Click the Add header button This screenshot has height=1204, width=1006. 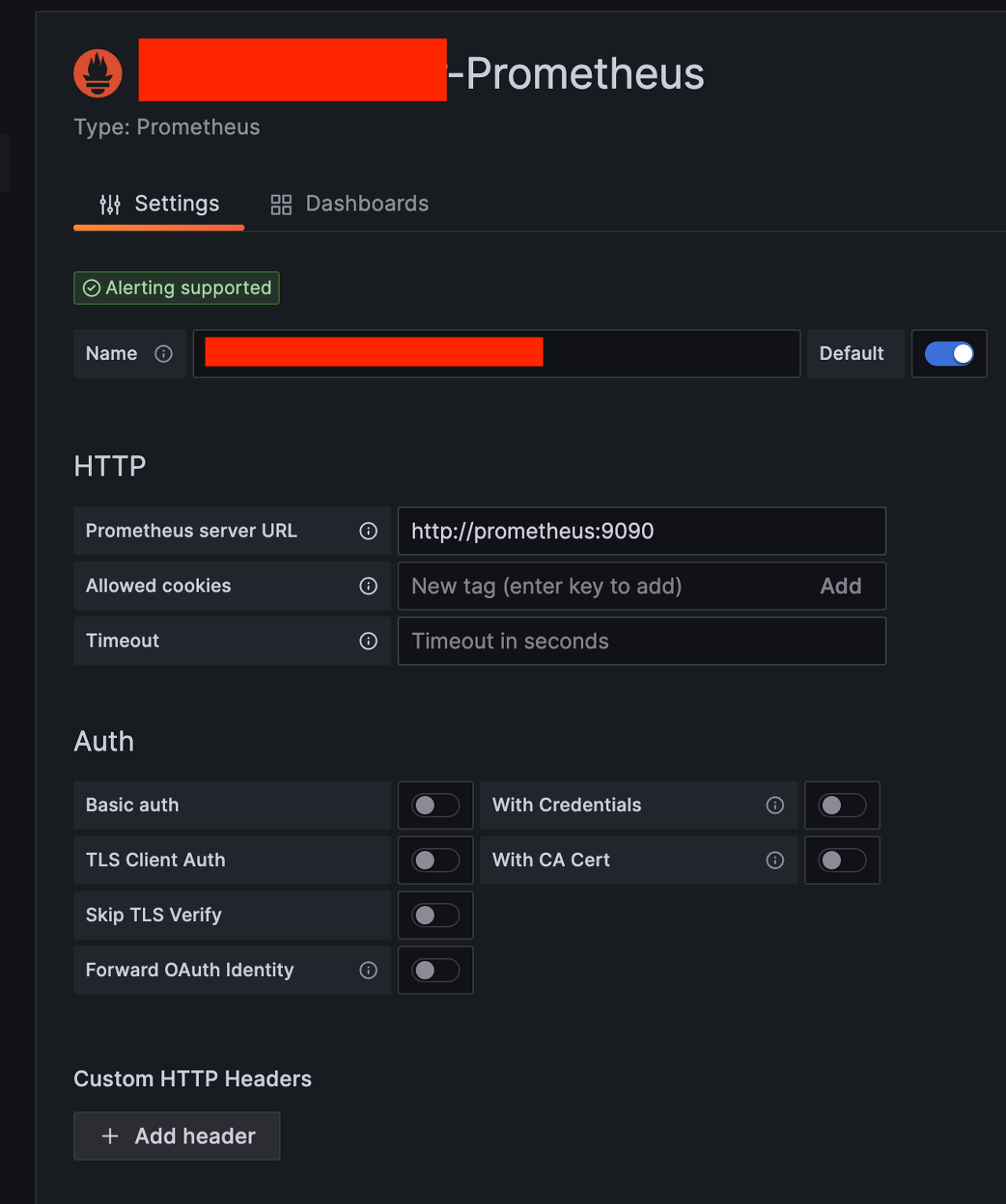click(177, 1136)
